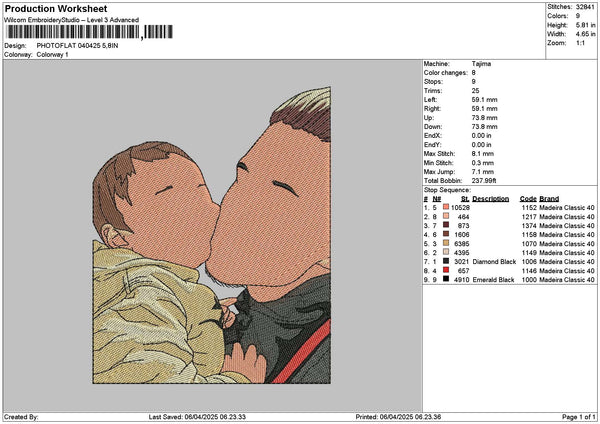The image size is (600, 424).
Task: Click the Zoom value 1:1
Action: [580, 43]
